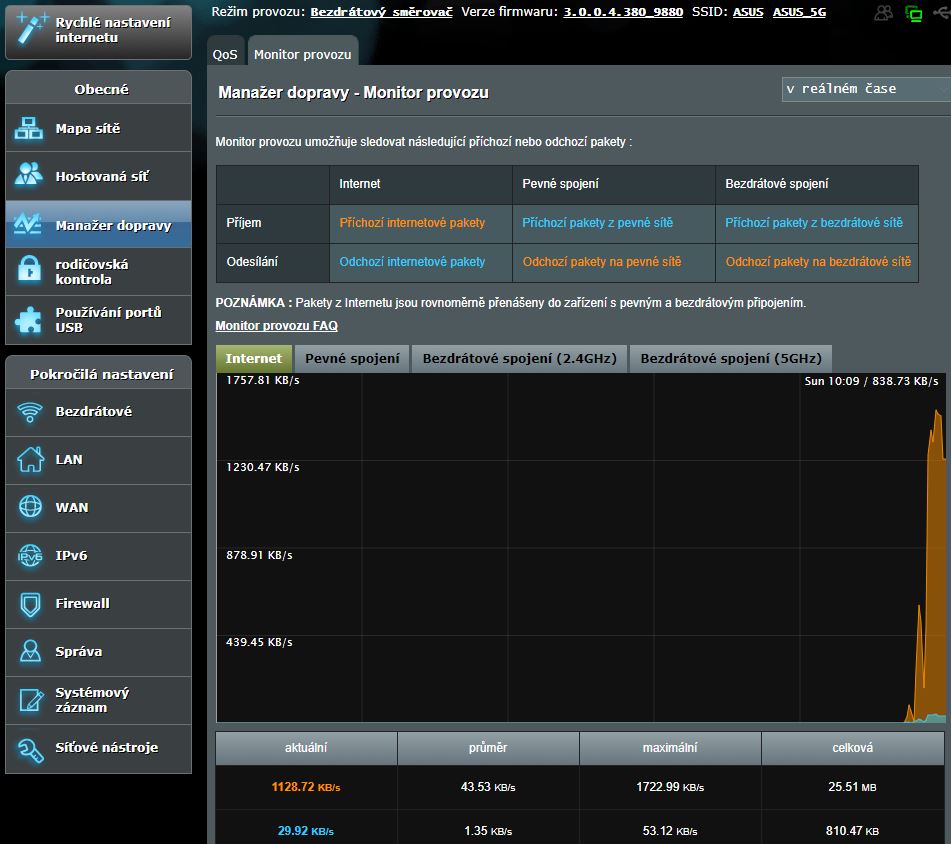Click 'Odchozí pakety na bezdrátové sítě' cell
Screen dimensions: 951x844
pos(818,262)
